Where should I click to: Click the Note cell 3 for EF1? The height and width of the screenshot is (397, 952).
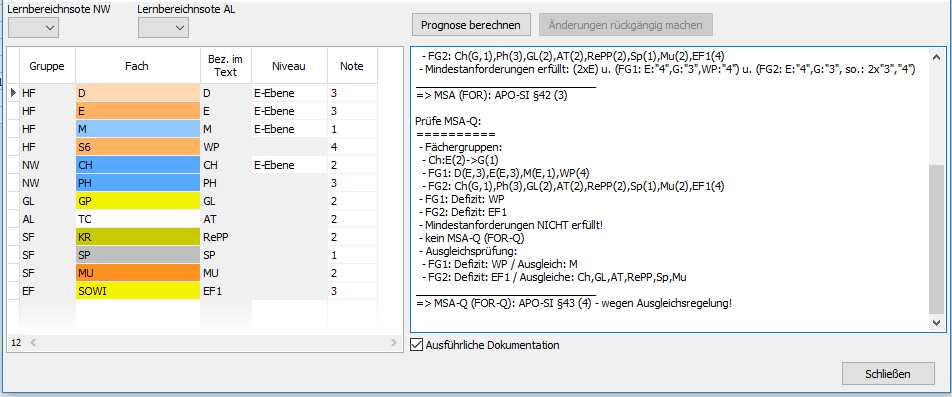pos(352,290)
